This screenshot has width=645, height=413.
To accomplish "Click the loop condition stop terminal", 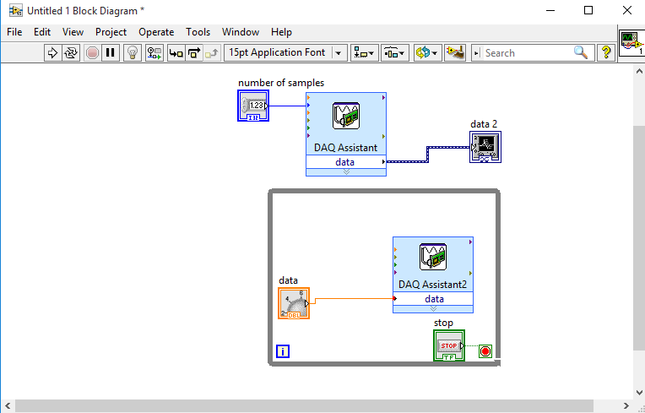I will pos(485,351).
